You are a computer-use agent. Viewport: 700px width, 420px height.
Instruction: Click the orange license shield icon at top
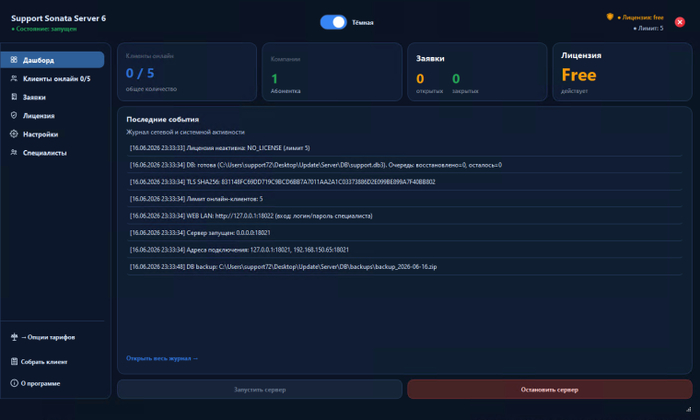coord(610,17)
